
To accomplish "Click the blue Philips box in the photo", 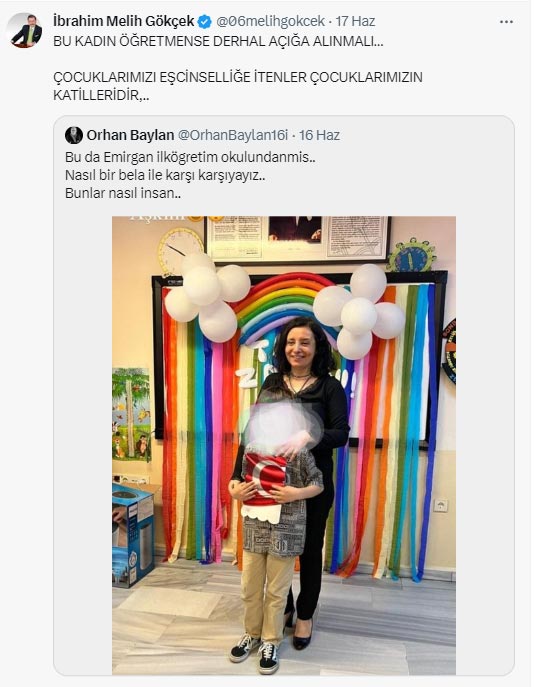I will click(x=133, y=535).
